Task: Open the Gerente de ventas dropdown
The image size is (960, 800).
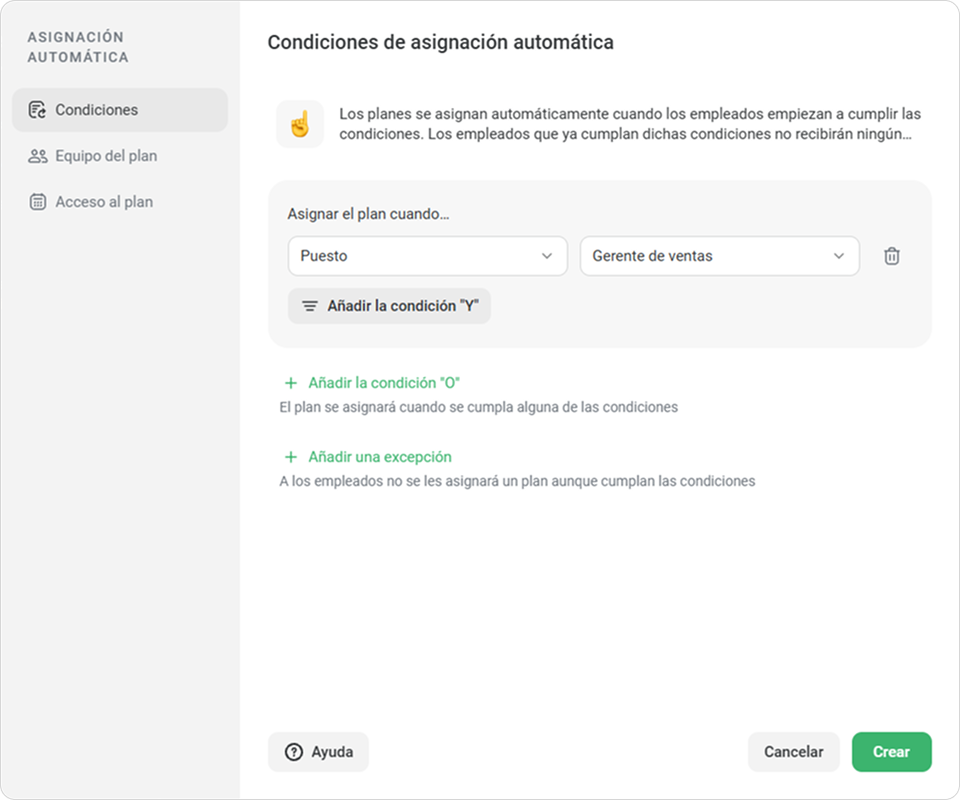Action: pos(719,256)
